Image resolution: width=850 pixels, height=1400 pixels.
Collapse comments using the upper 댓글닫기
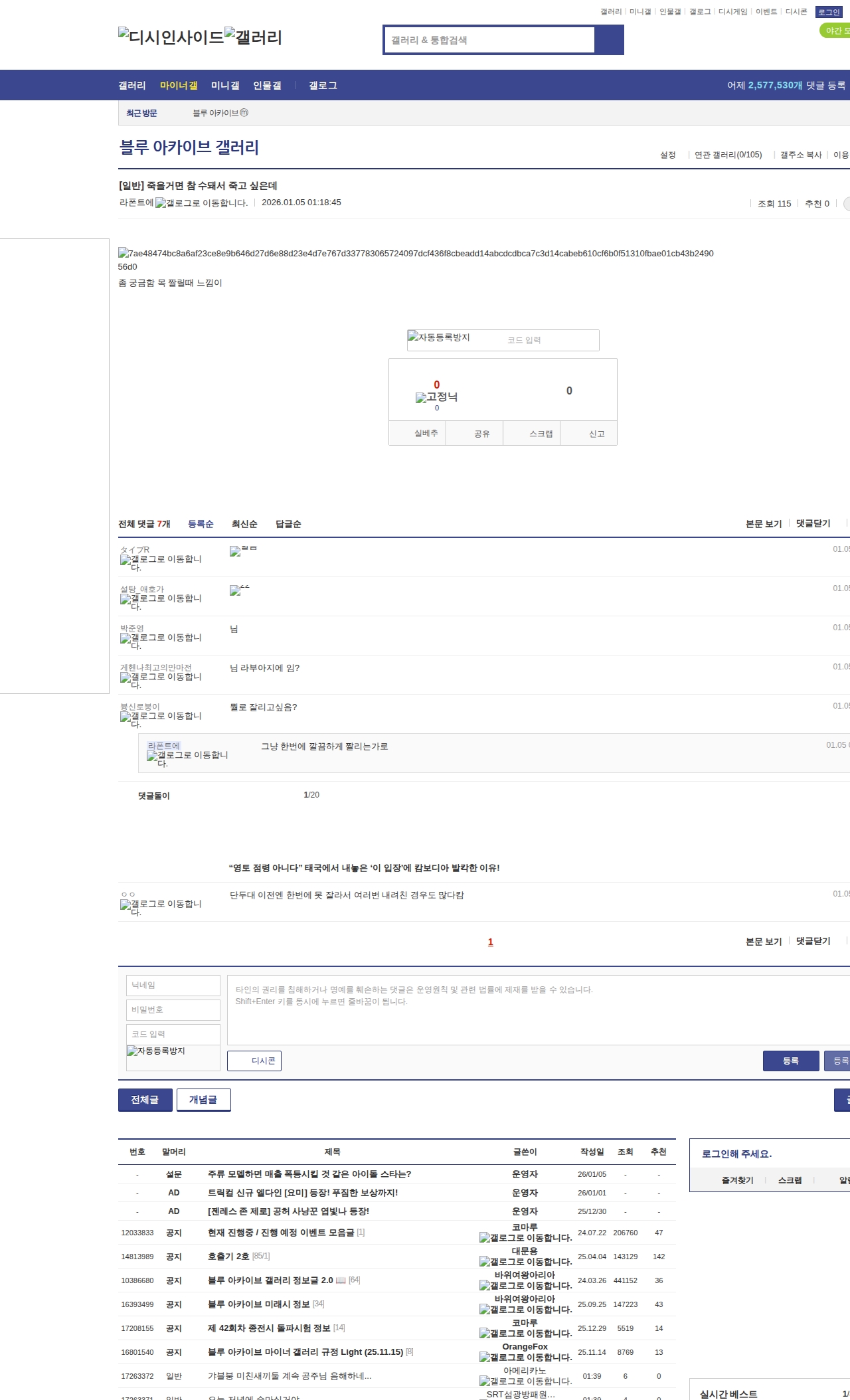pyautogui.click(x=813, y=523)
